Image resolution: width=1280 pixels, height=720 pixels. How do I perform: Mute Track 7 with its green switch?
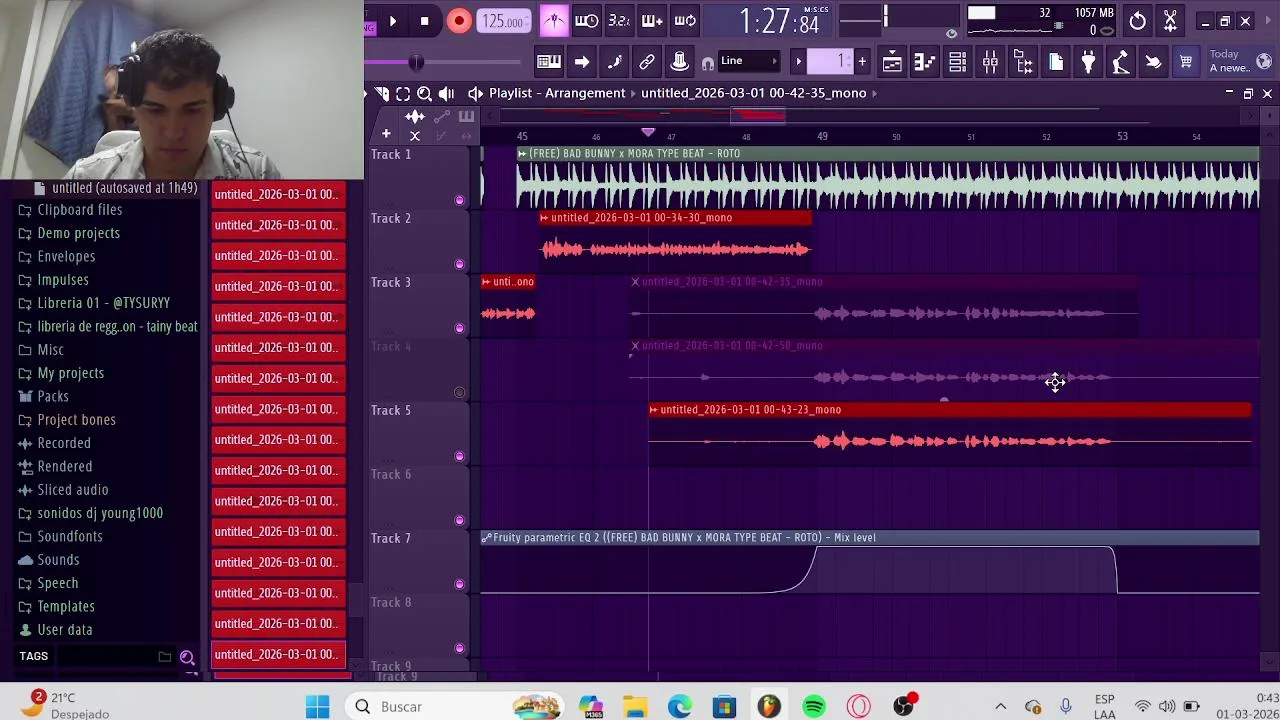pos(459,584)
